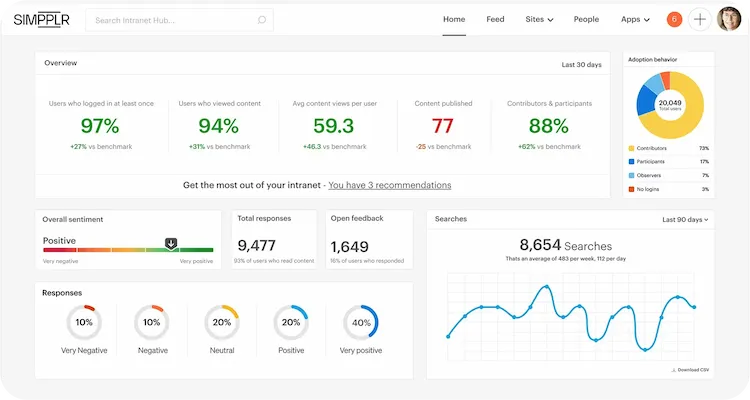
Task: Click the sentiment marker on the scale
Action: (x=171, y=243)
